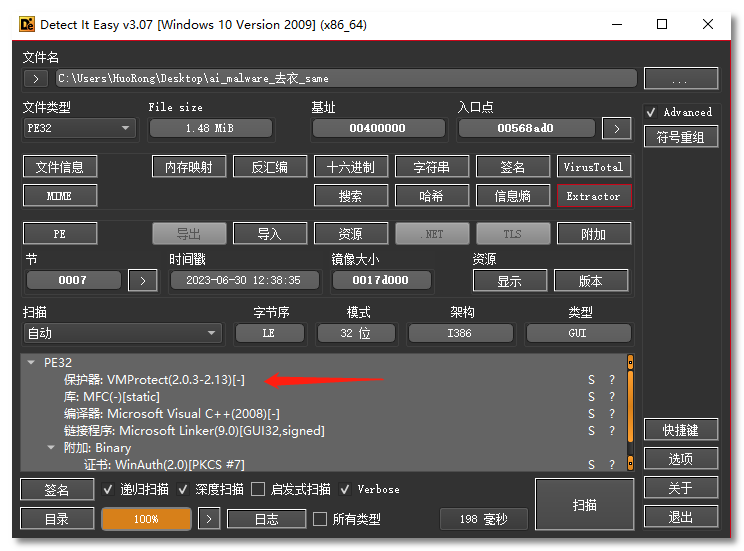Click the 目录 directory button

57,519
